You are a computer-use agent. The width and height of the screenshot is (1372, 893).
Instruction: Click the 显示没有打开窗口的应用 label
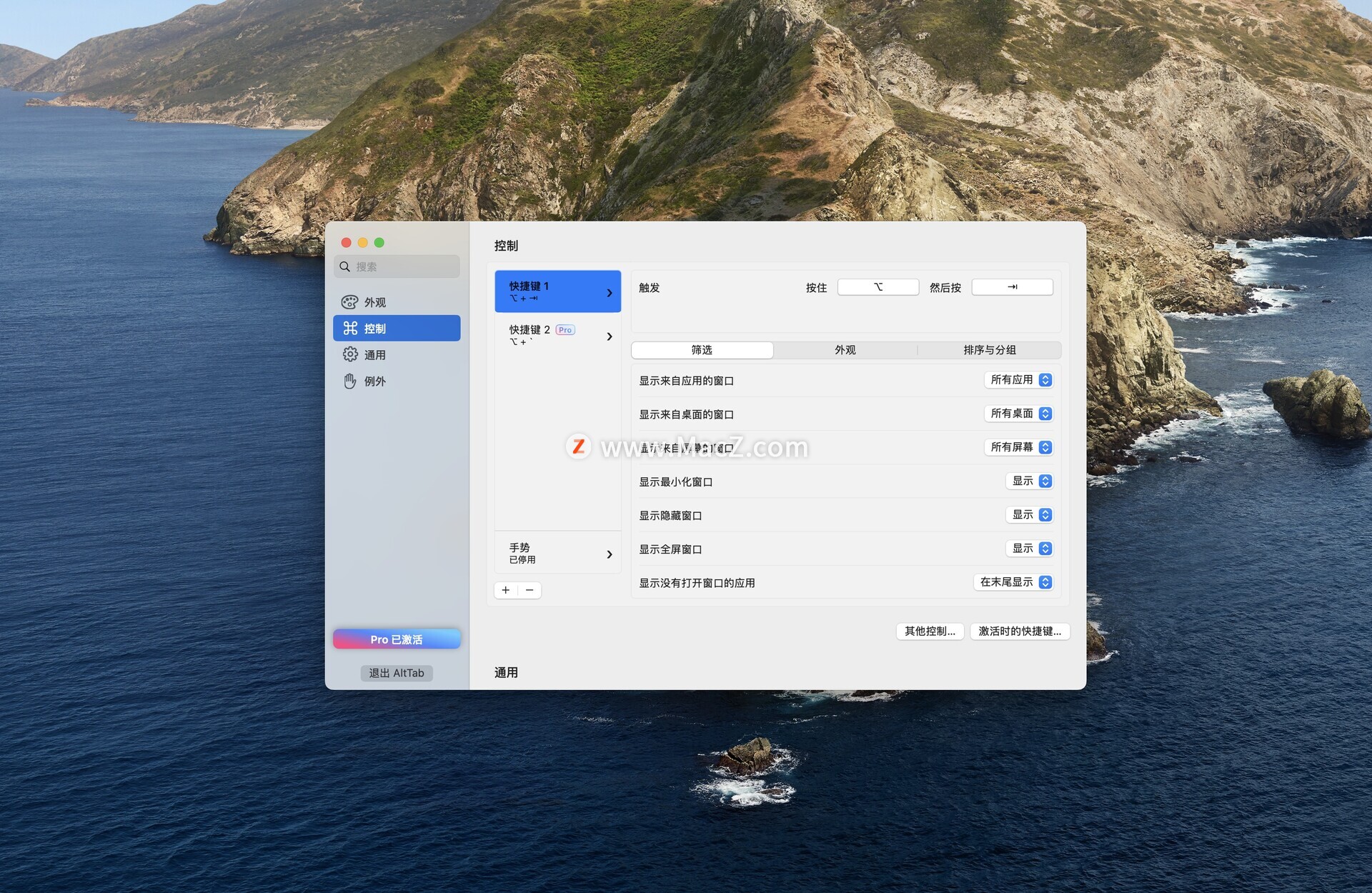697,583
